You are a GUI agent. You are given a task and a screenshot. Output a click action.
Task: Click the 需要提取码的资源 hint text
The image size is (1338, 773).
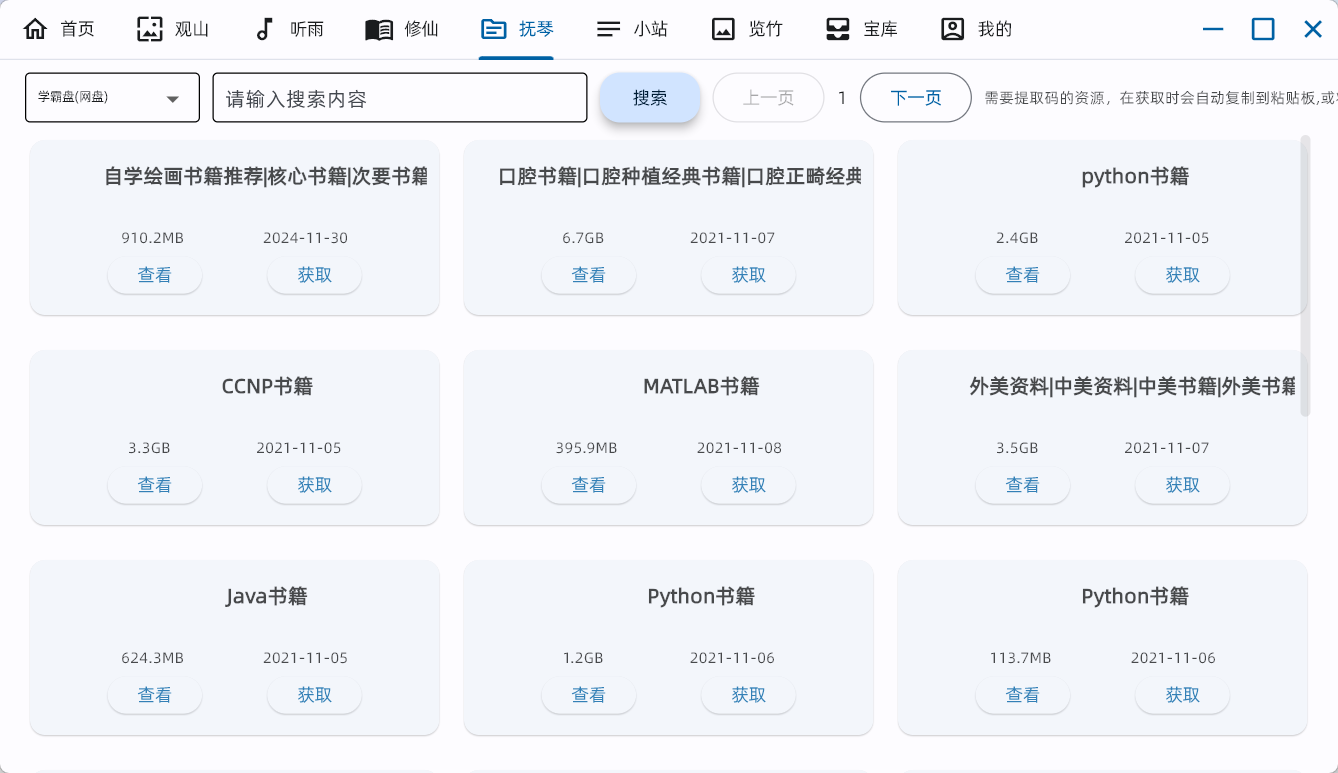tap(1160, 98)
